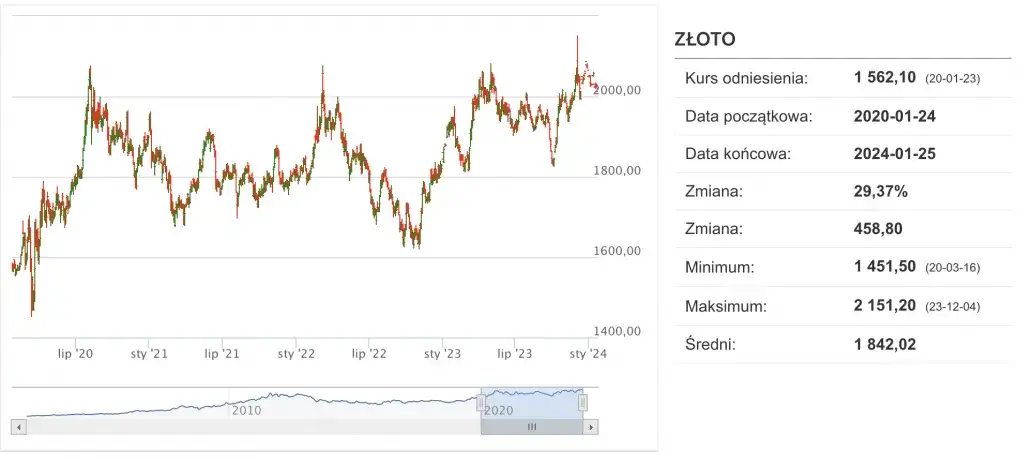Click the Średni value 1 842,02
The height and width of the screenshot is (459, 1024).
(884, 344)
